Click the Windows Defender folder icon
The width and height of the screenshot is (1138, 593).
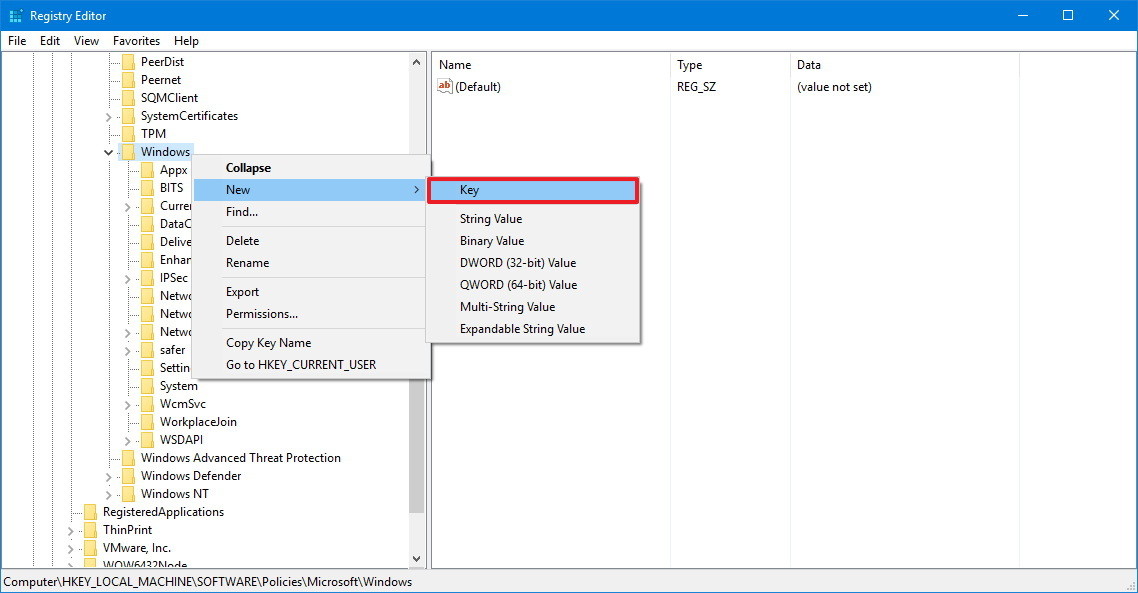[128, 475]
